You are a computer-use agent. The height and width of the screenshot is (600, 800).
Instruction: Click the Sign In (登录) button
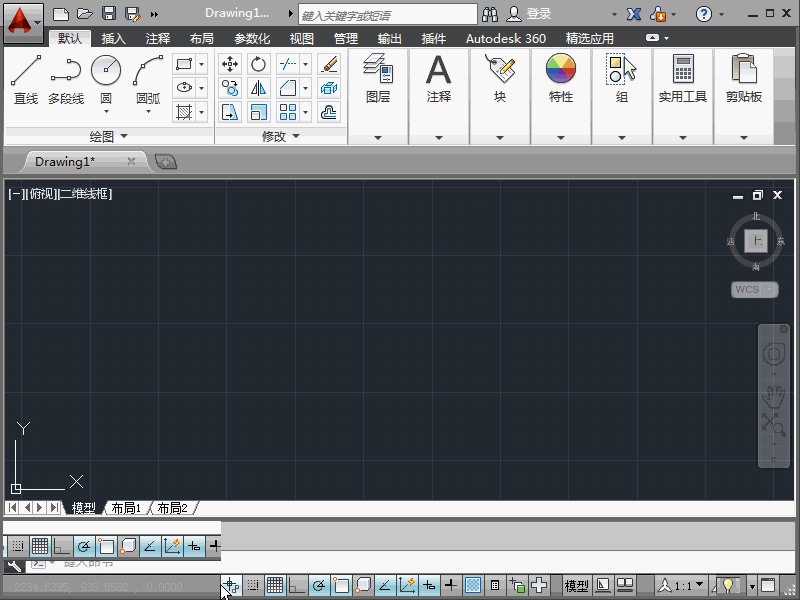tap(530, 14)
